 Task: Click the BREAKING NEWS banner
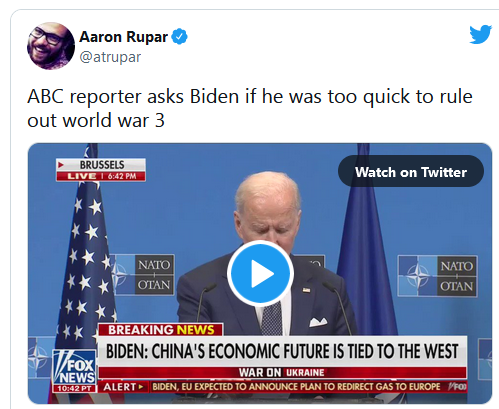[161, 329]
